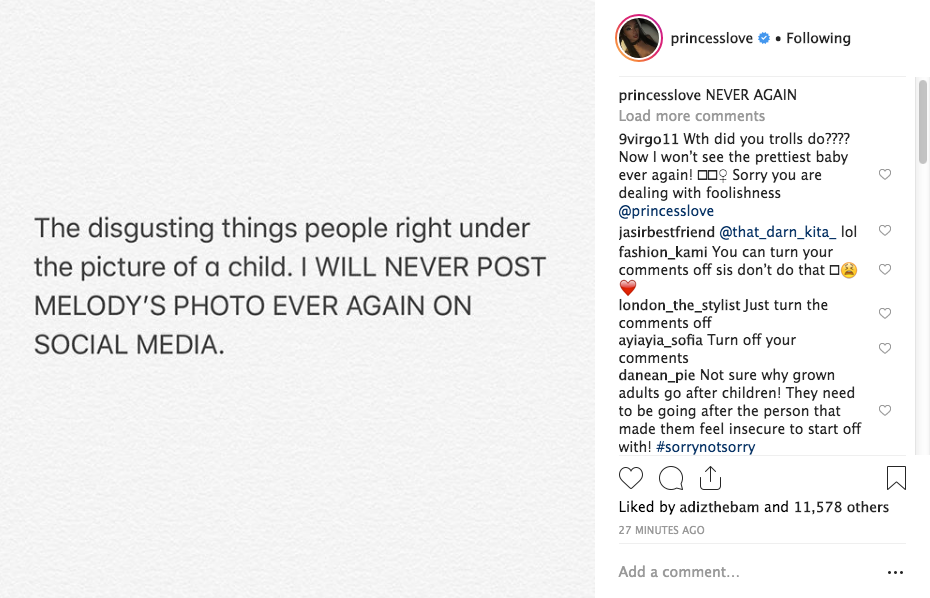930x598 pixels.
Task: View the 11,578 others who liked
Action: tap(841, 507)
